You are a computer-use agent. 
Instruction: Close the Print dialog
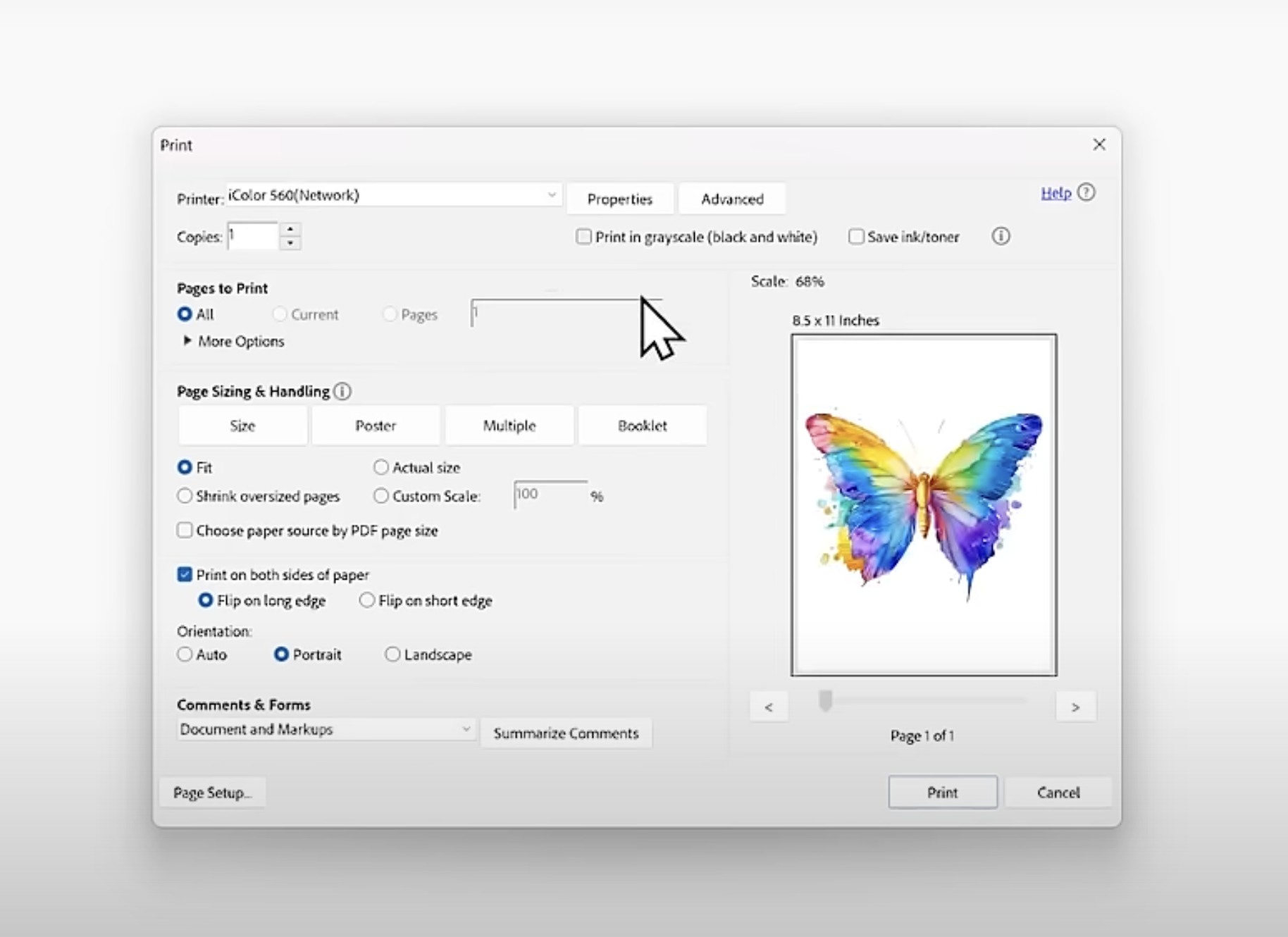point(1099,144)
